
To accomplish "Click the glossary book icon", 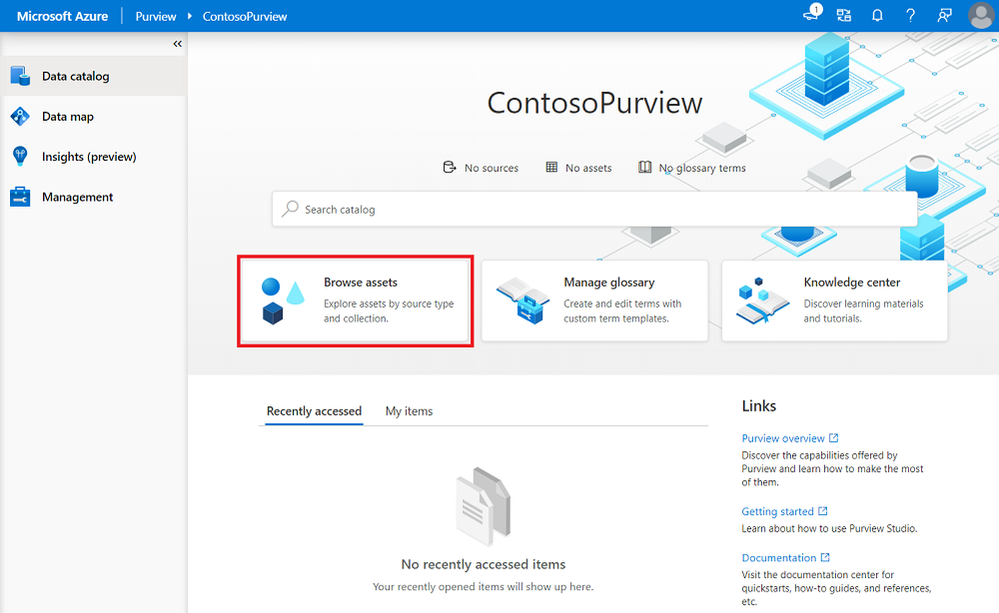I will click(645, 167).
